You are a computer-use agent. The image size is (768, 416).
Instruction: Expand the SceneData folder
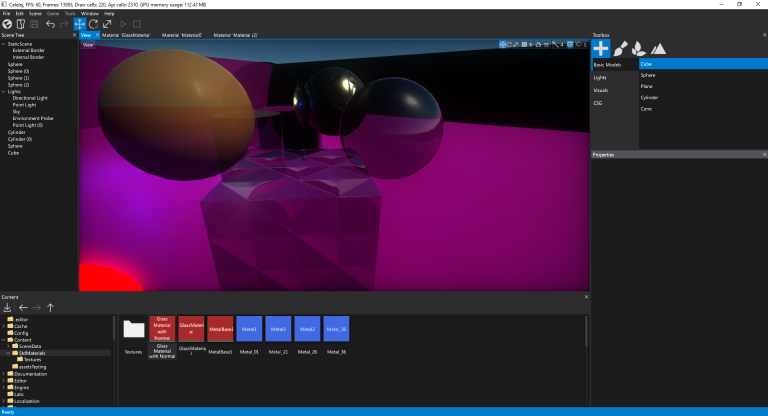(8, 346)
